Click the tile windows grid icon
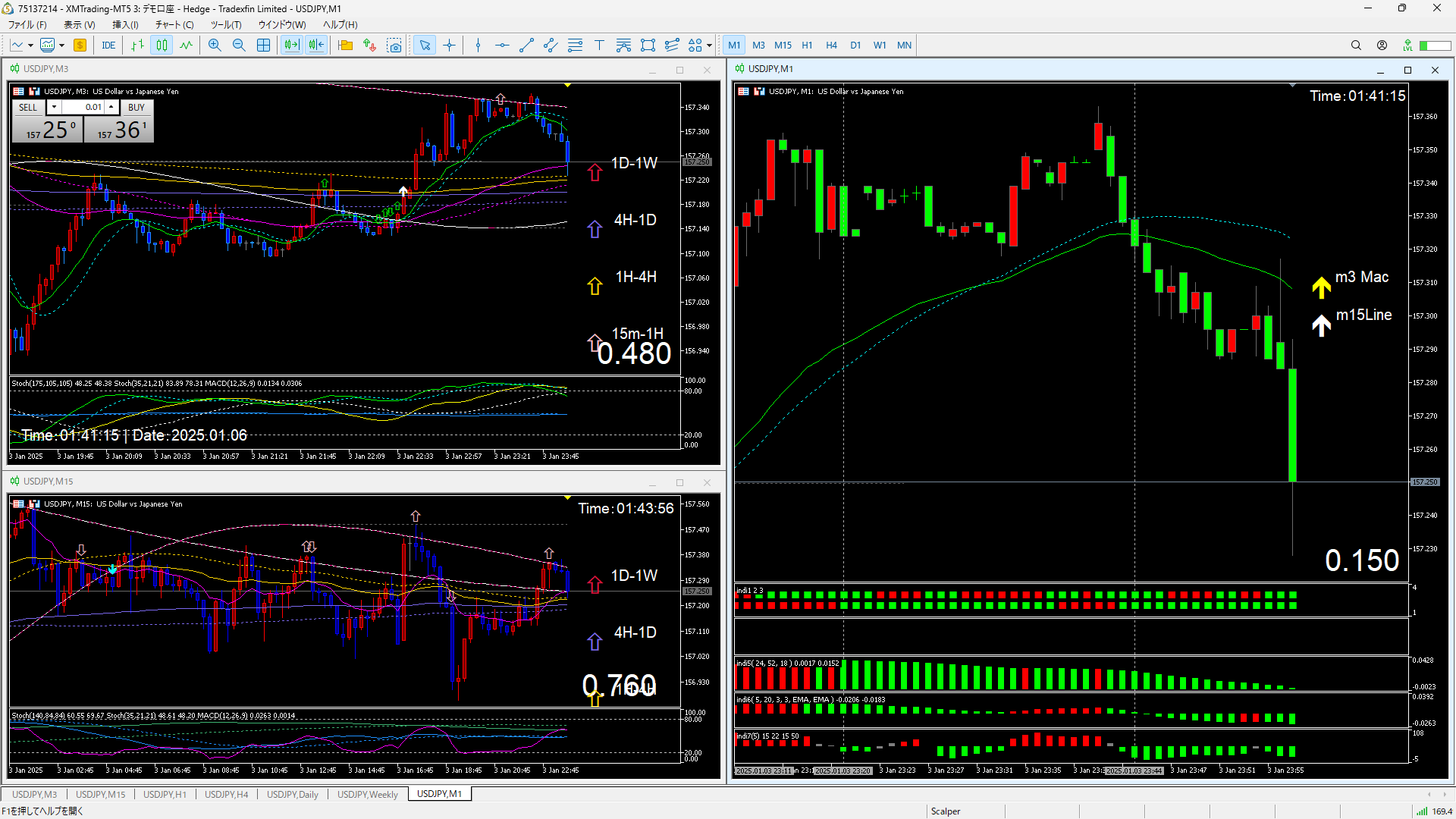This screenshot has height=819, width=1456. point(263,45)
